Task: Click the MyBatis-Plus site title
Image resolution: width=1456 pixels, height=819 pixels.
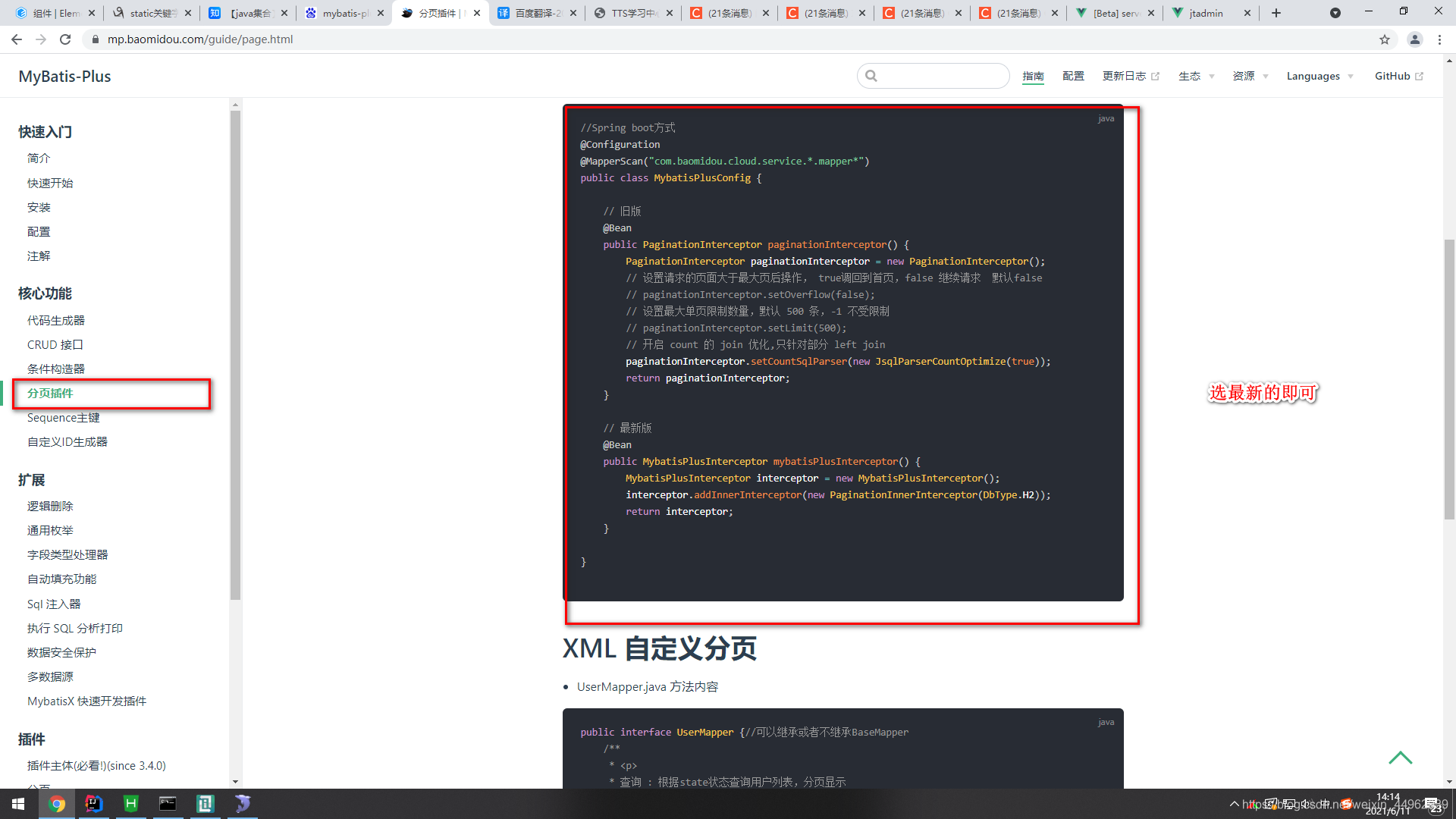Action: coord(64,77)
